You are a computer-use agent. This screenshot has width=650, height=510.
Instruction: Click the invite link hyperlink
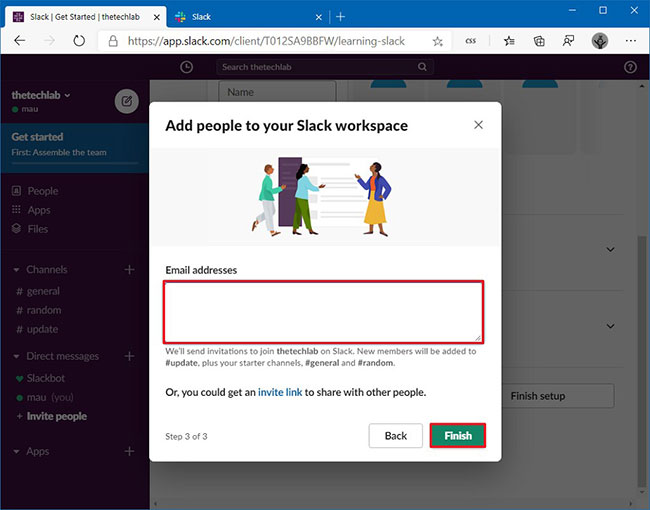pyautogui.click(x=280, y=392)
